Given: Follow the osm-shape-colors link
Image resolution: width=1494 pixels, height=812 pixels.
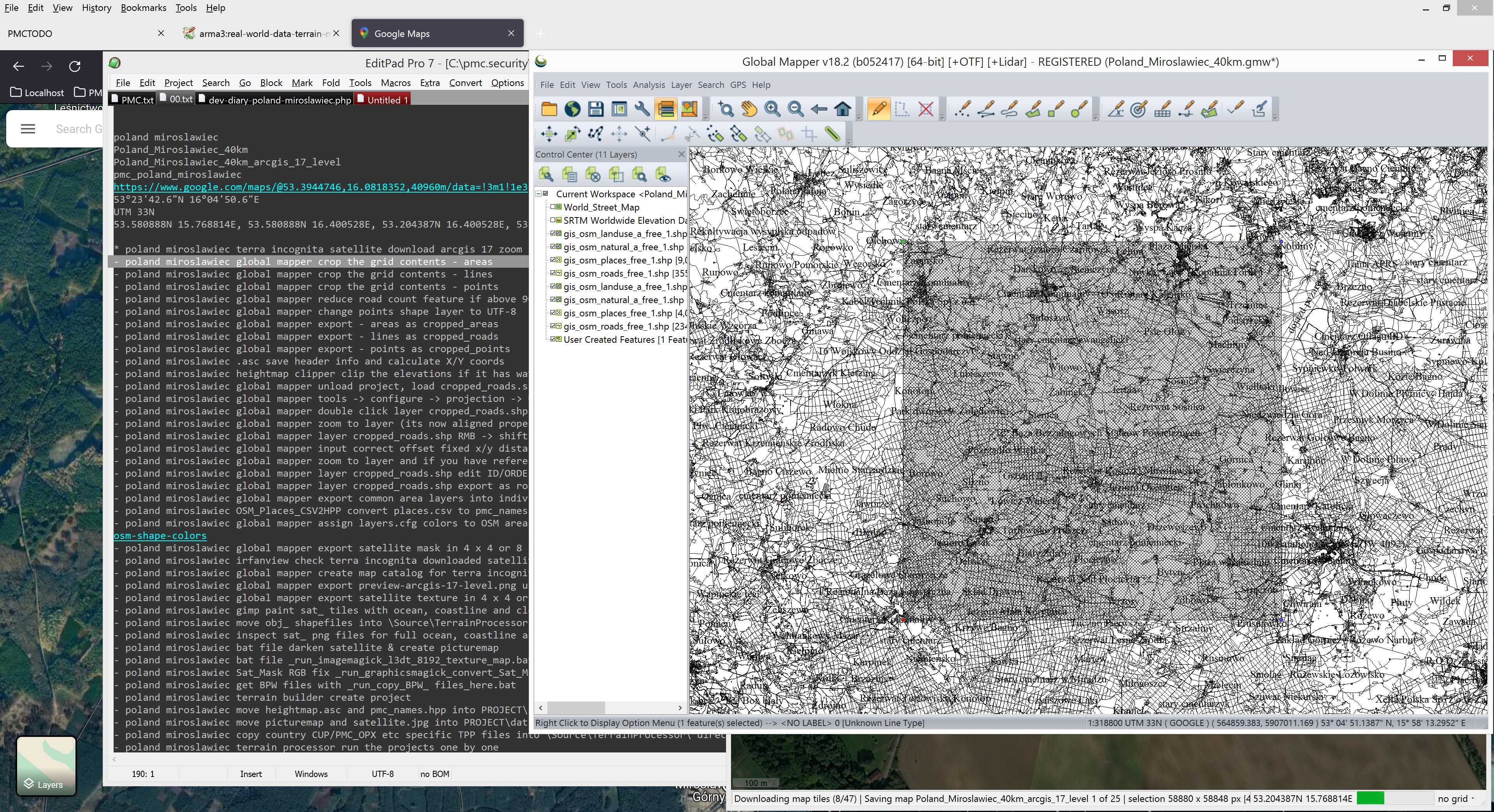Looking at the screenshot, I should tap(160, 535).
